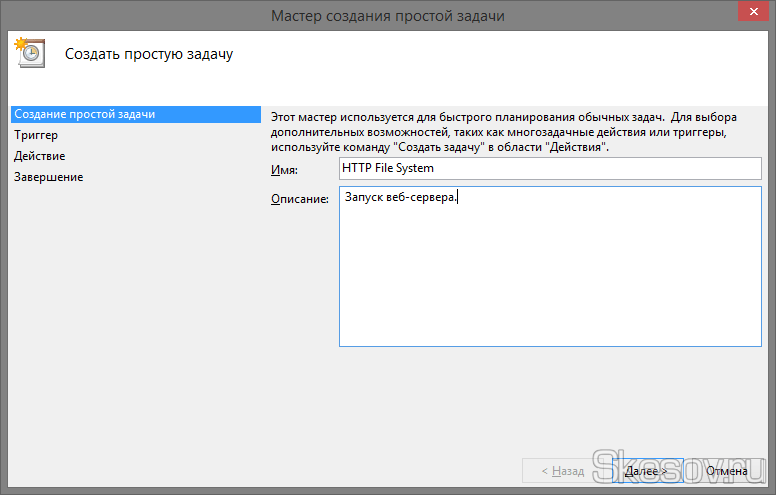Select the Создание простой задачи step
This screenshot has width=776, height=495.
click(136, 114)
